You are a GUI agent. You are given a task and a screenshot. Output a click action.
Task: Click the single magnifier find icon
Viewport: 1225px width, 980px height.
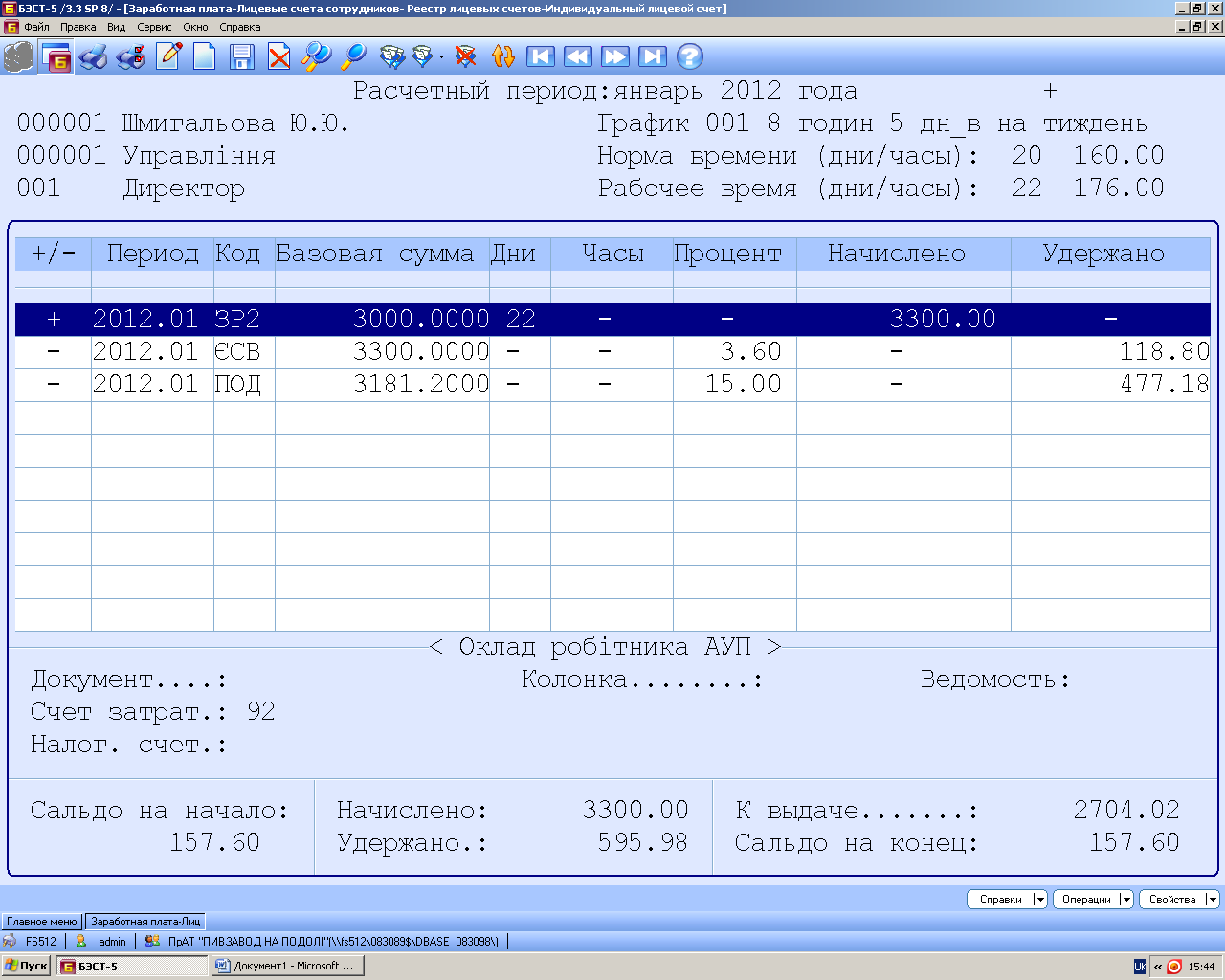point(354,56)
